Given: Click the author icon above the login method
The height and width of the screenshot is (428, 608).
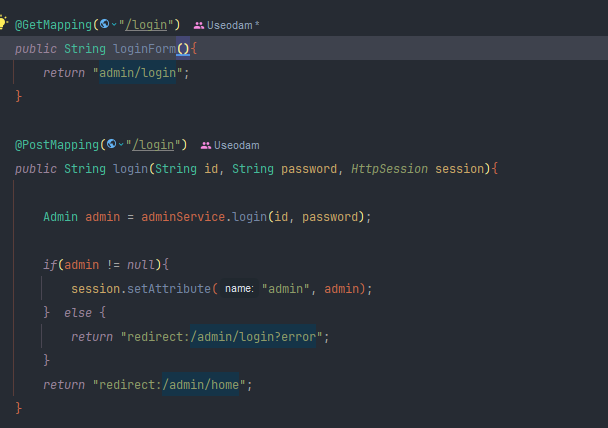Looking at the screenshot, I should point(206,145).
